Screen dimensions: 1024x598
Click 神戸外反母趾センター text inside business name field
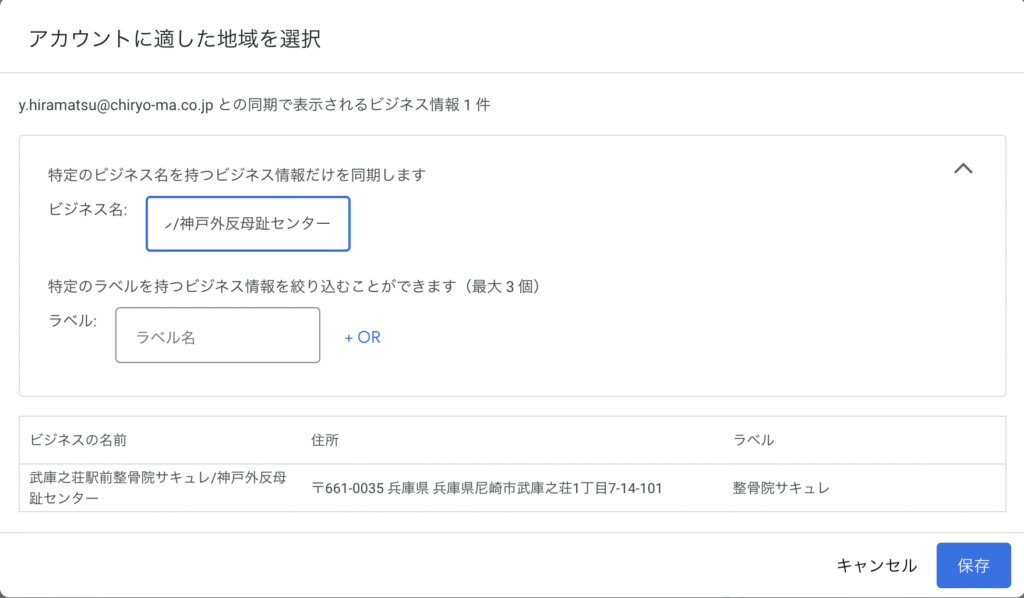coord(255,224)
